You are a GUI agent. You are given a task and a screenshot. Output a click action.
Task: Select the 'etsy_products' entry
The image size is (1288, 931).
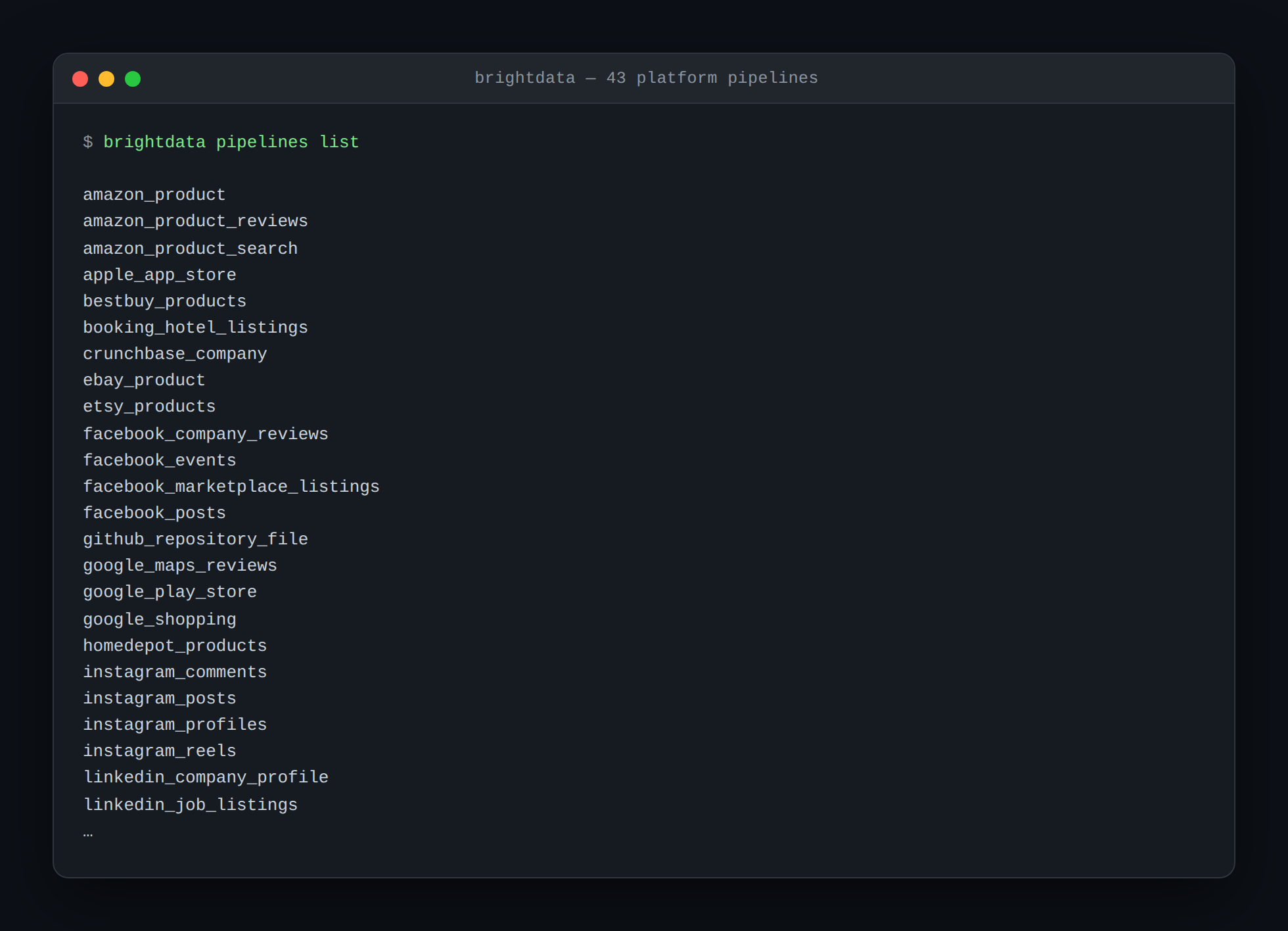(x=149, y=407)
